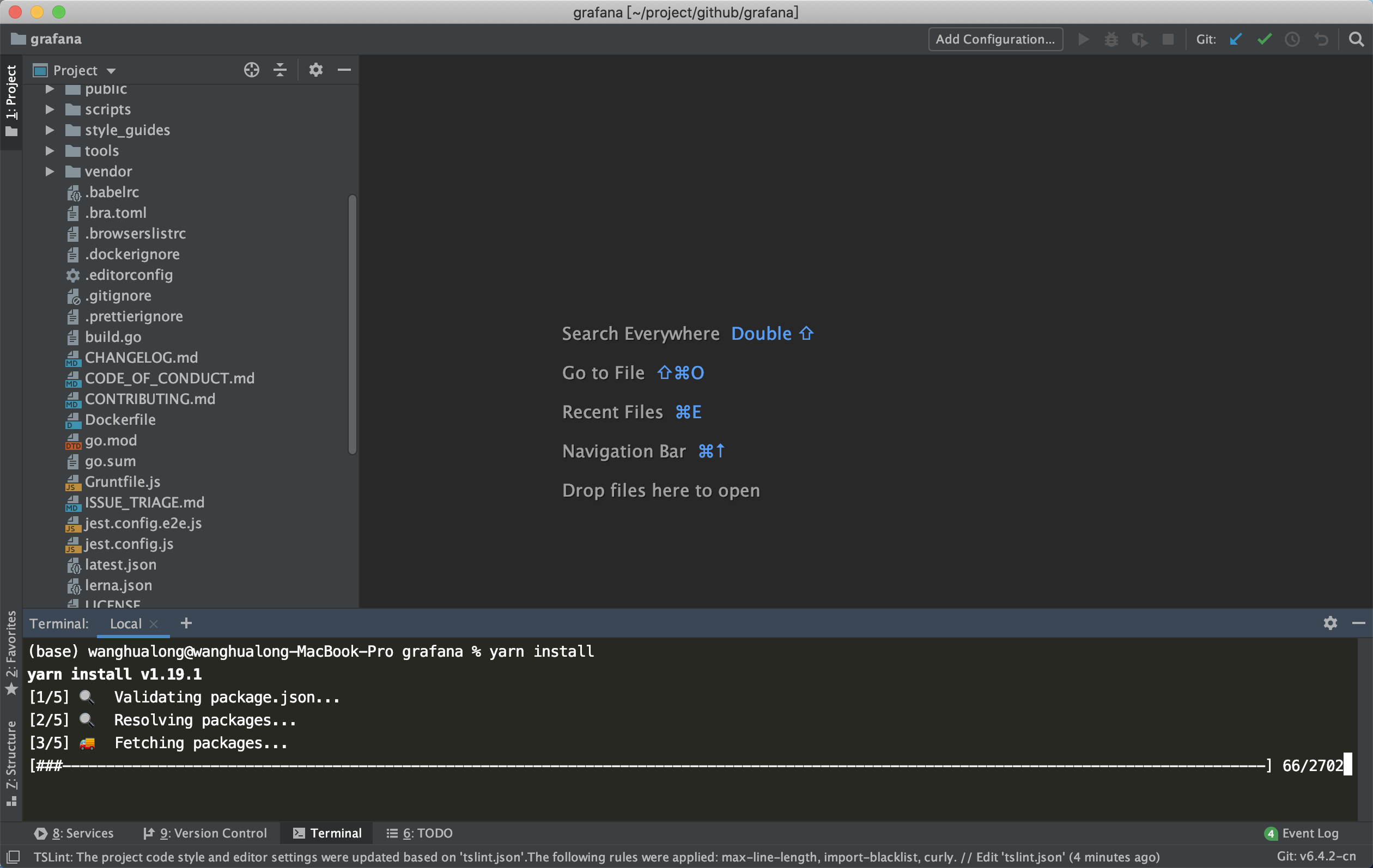
Task: Select .gitignore file
Action: [118, 295]
